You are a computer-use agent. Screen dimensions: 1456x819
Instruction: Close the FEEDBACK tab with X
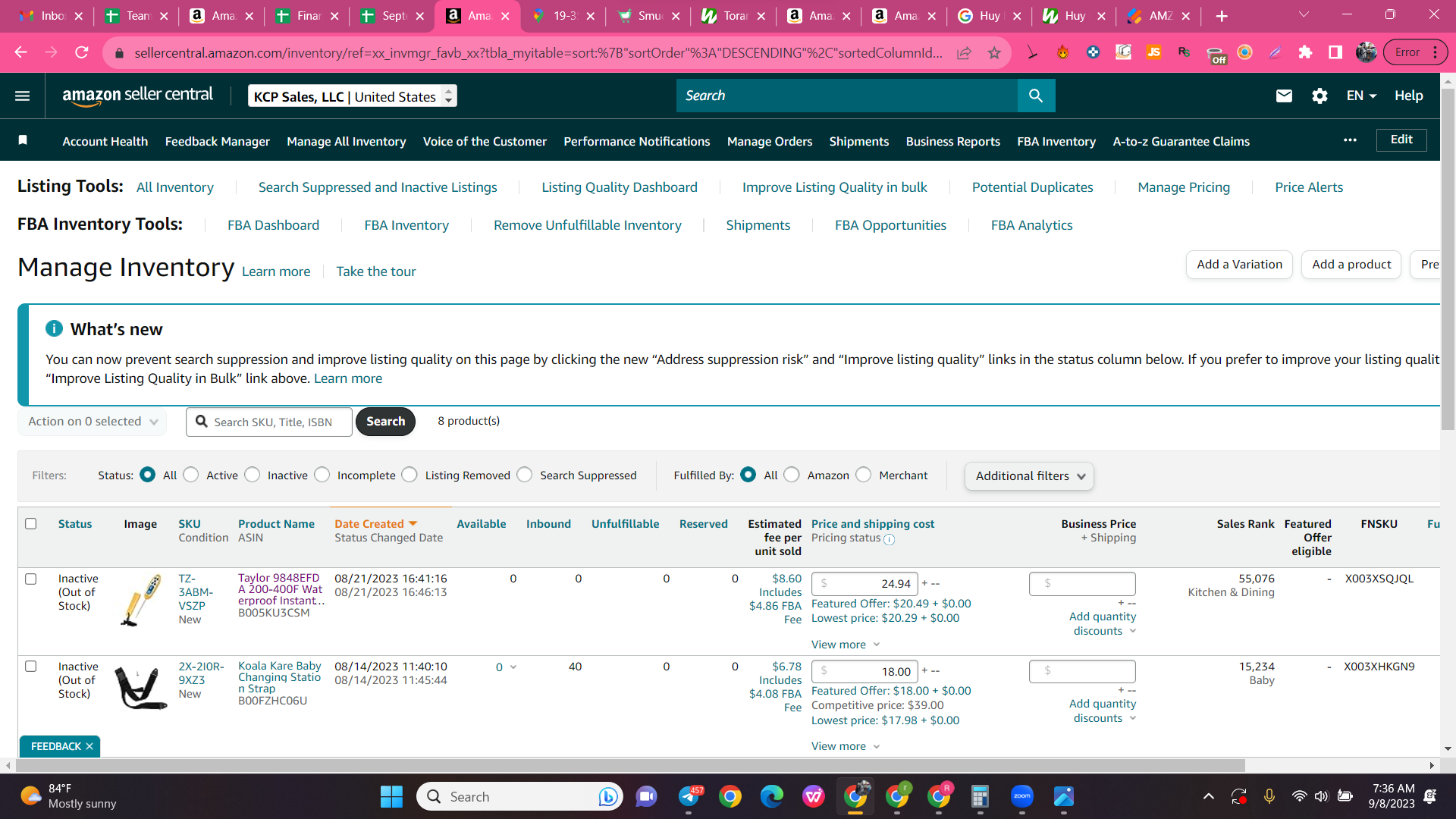click(x=89, y=746)
